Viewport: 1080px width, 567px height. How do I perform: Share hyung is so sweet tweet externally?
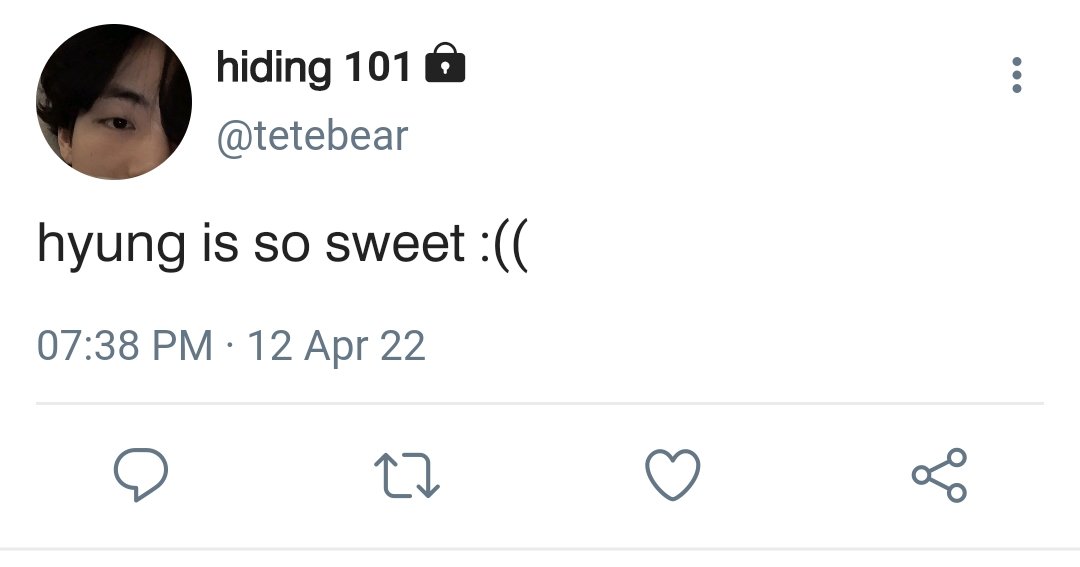coord(939,475)
